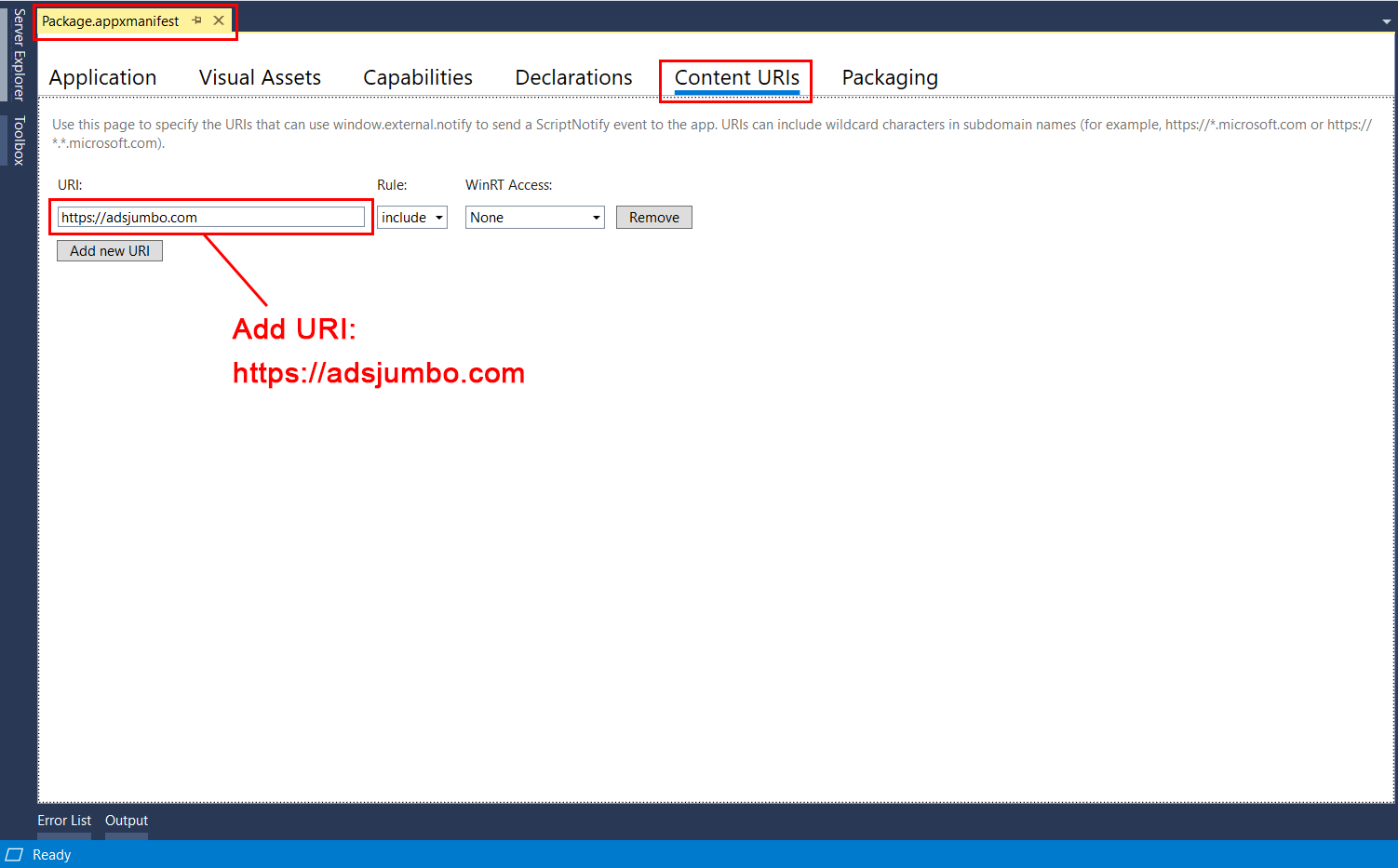Click the Ready status text
The width and height of the screenshot is (1398, 868).
[x=52, y=855]
